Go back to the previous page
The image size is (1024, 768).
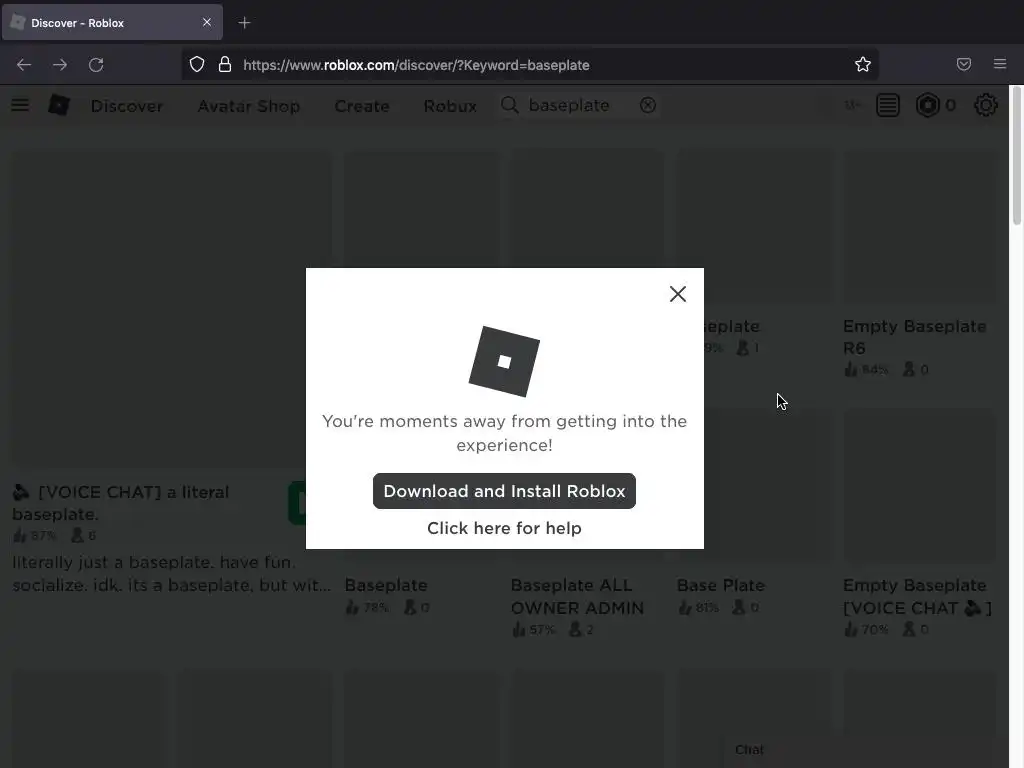coord(24,65)
